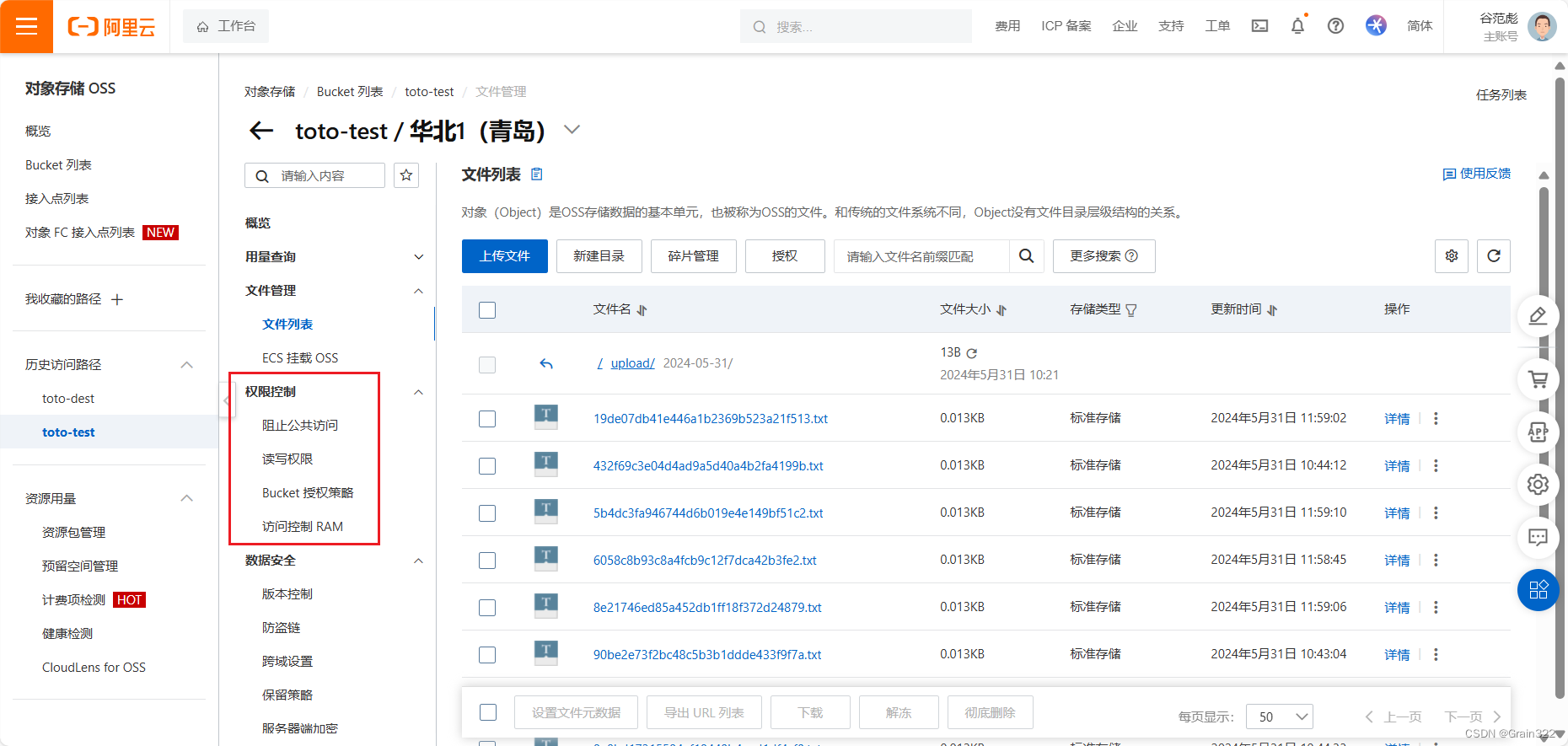The height and width of the screenshot is (746, 1568).
Task: Open 读写权限 menu item
Action: [x=287, y=459]
